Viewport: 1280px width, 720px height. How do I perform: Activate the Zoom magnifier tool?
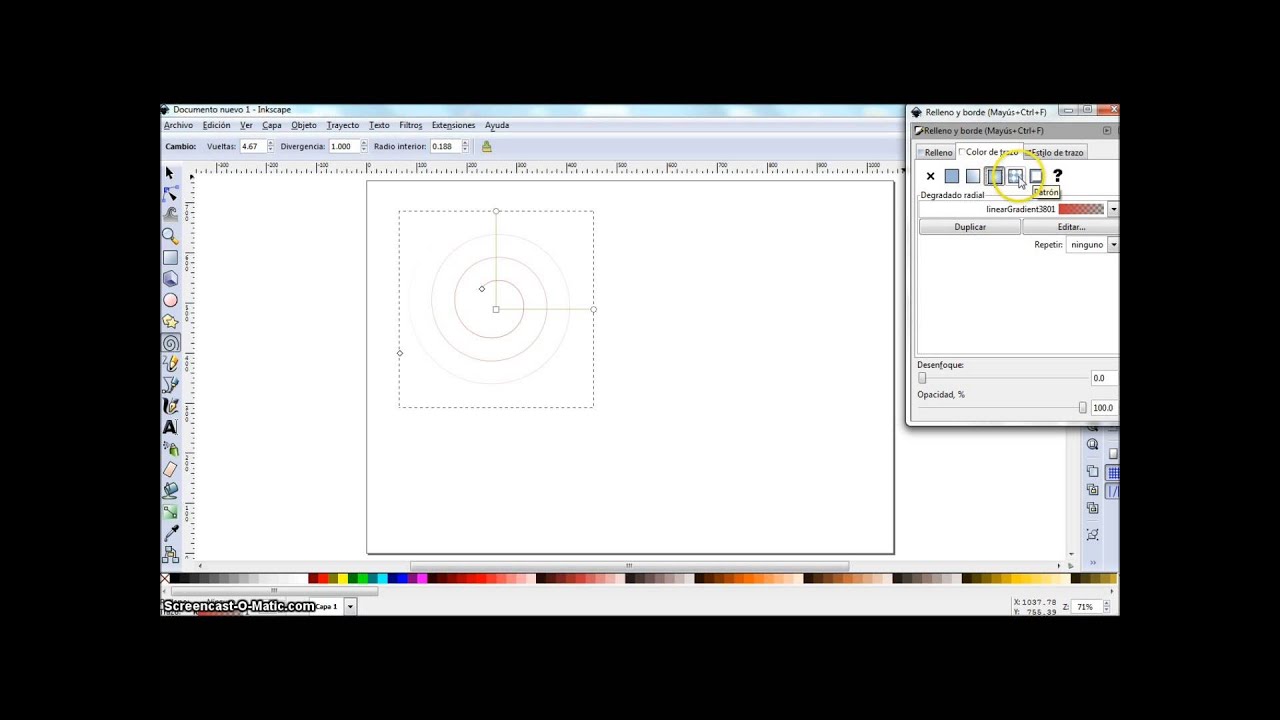[x=170, y=236]
